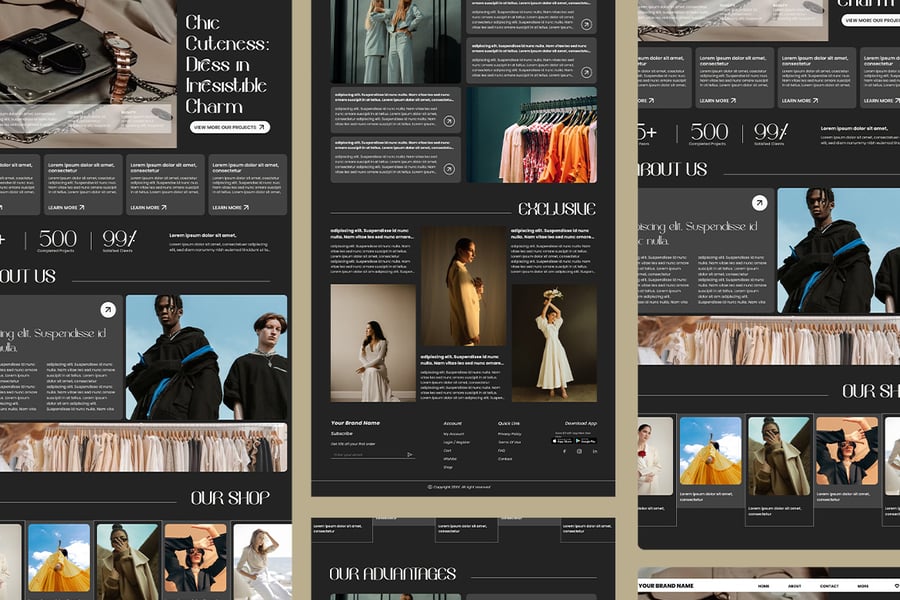Image resolution: width=900 pixels, height=600 pixels.
Task: Click the FAQ link under Quick Link
Action: pos(502,450)
